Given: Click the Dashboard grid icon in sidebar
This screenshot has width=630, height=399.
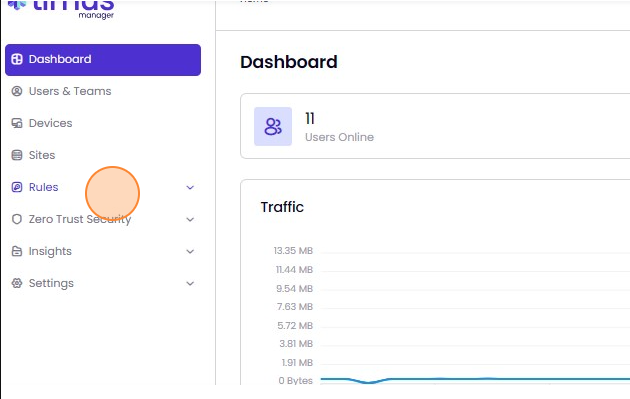Looking at the screenshot, I should [x=17, y=59].
